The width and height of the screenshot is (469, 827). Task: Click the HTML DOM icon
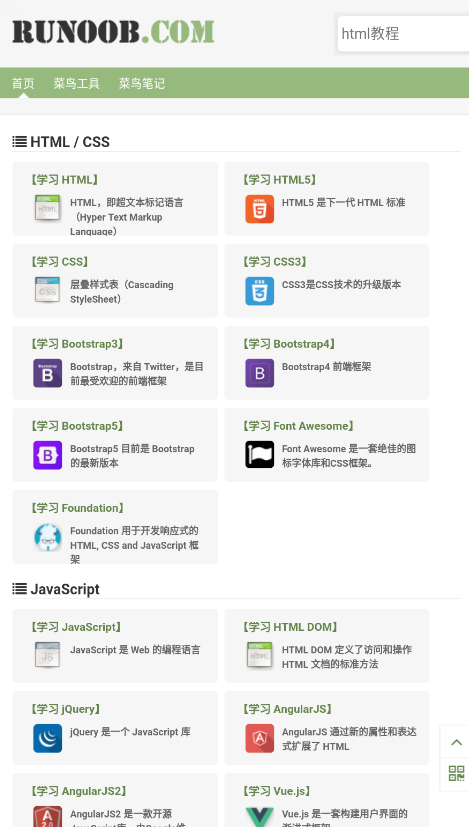point(260,655)
